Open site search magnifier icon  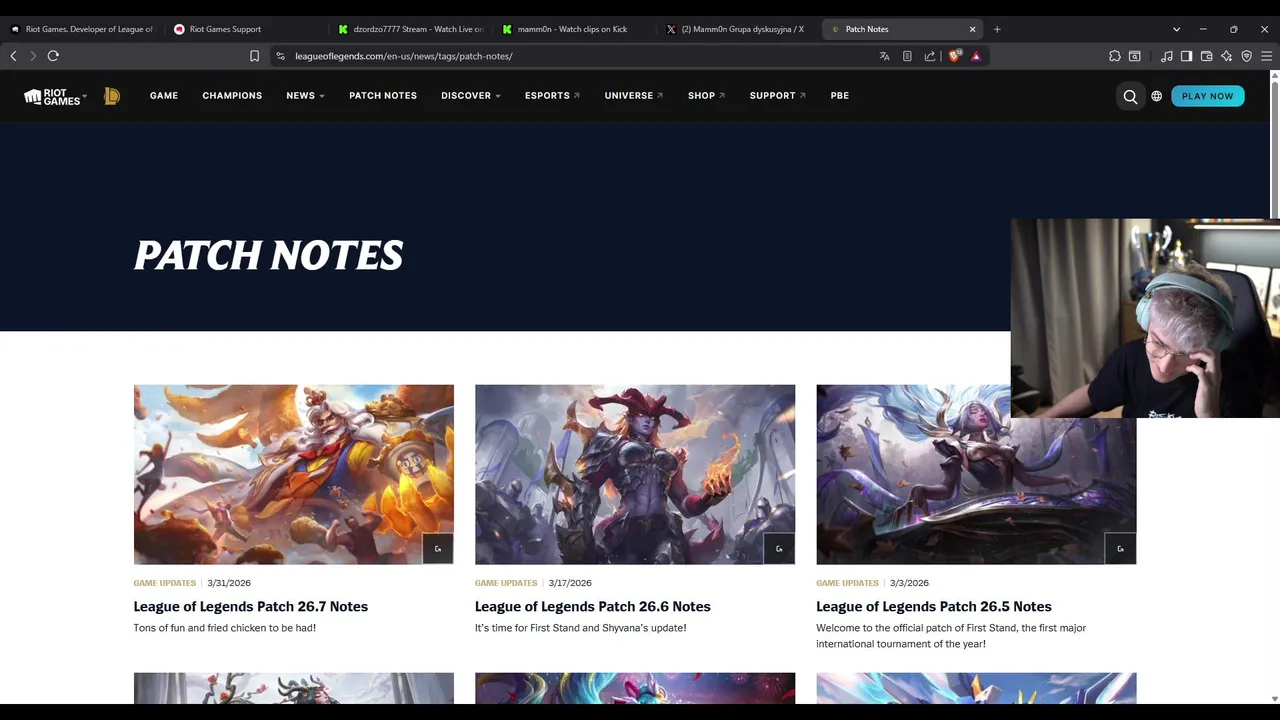[x=1130, y=96]
